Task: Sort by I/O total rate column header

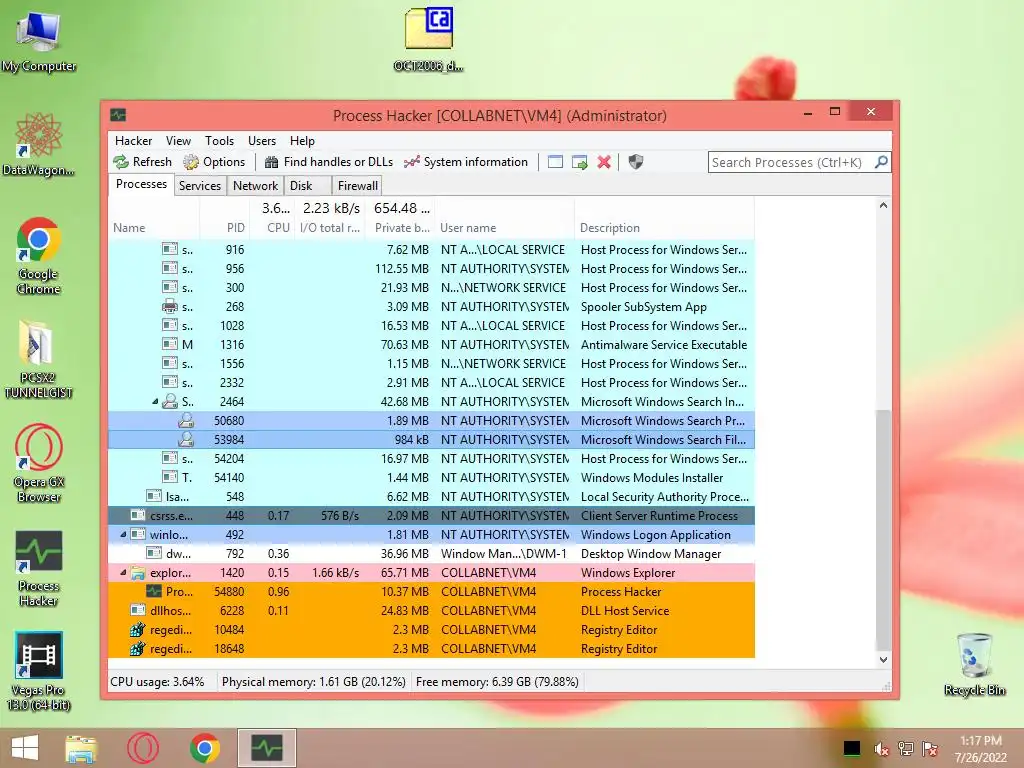Action: click(330, 228)
